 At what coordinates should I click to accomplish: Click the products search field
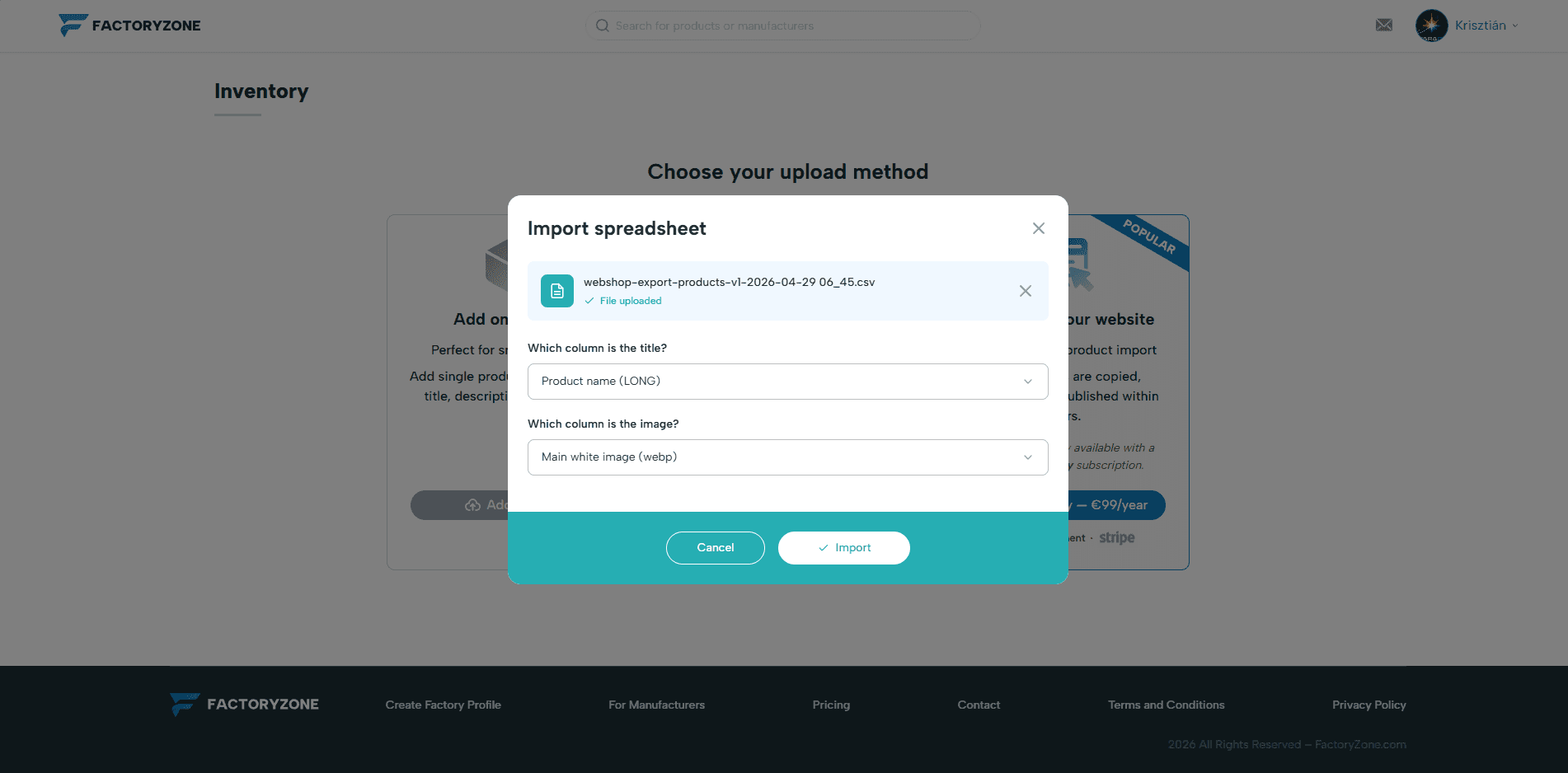click(x=783, y=26)
